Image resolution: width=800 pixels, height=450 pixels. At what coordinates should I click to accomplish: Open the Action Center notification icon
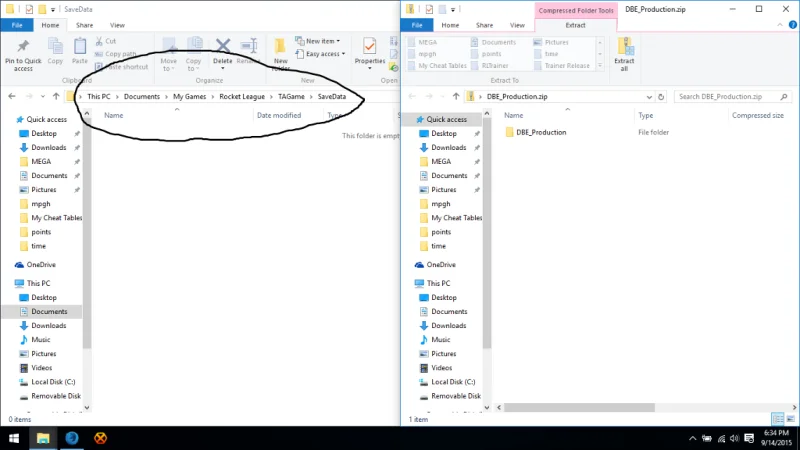click(x=749, y=438)
